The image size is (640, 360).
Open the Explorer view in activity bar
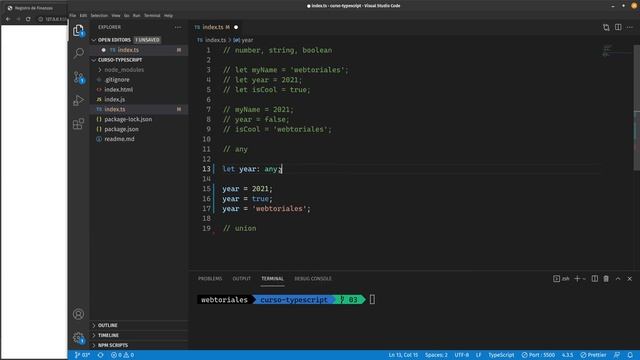(x=78, y=30)
